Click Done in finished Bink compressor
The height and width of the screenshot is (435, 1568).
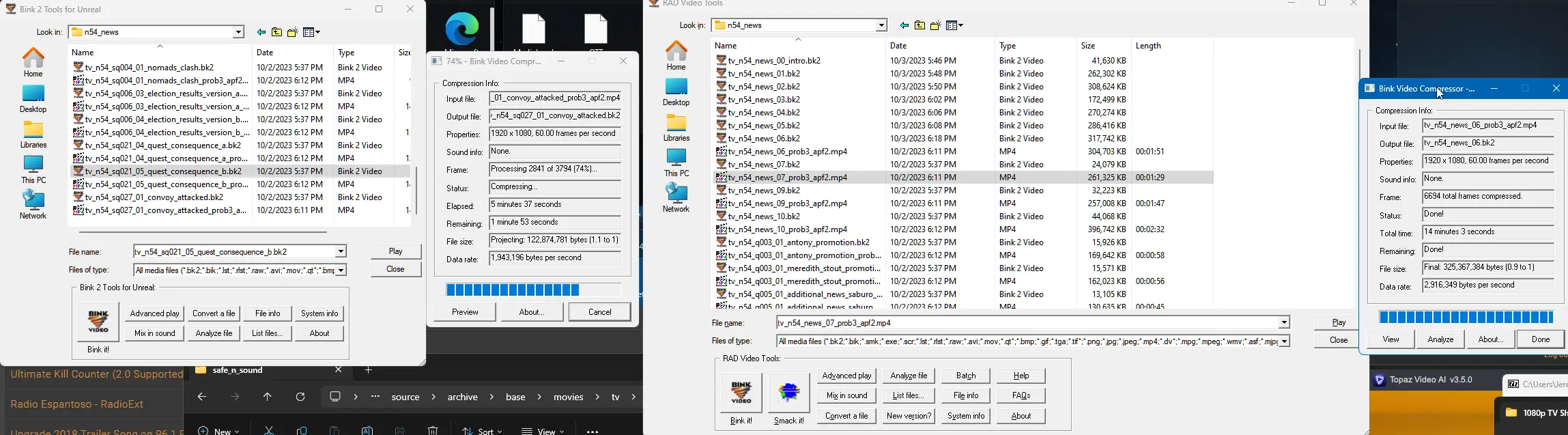coord(1540,339)
